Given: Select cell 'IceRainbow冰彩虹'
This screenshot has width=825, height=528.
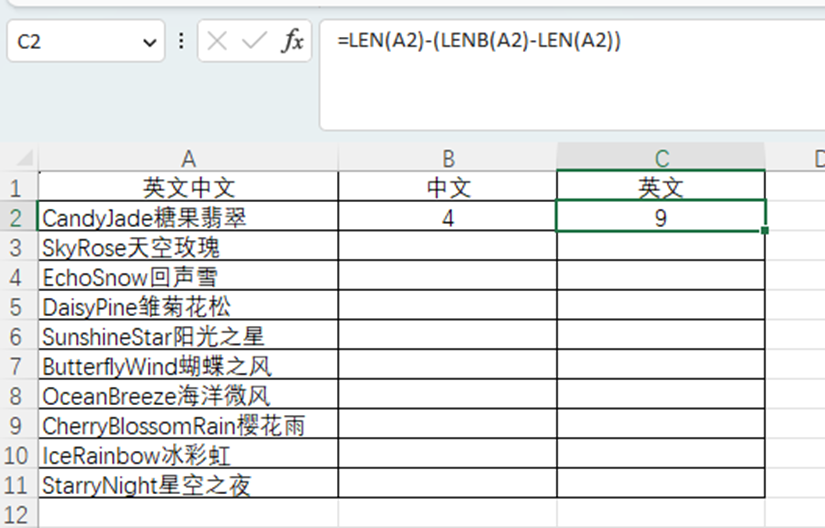Looking at the screenshot, I should [188, 454].
